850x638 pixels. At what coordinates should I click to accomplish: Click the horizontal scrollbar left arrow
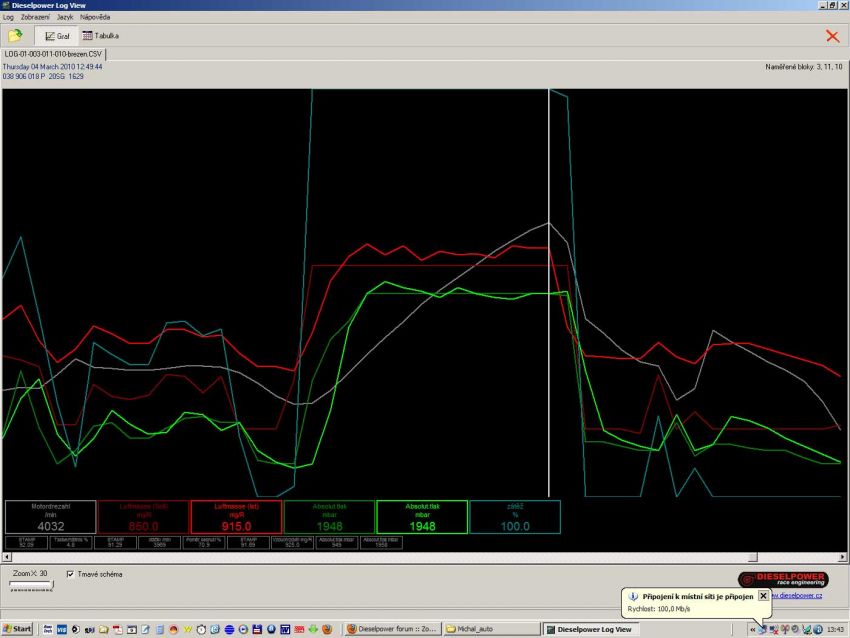[7, 557]
